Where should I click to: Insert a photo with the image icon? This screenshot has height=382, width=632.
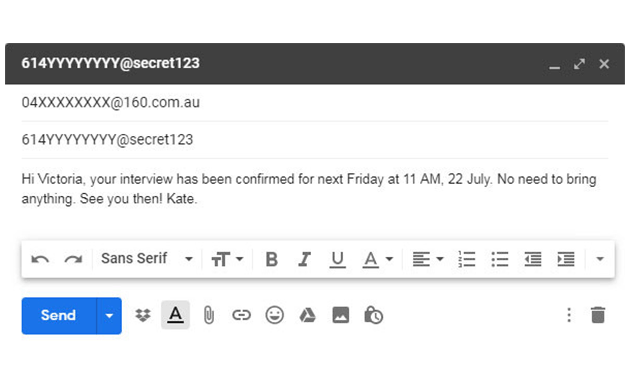341,315
